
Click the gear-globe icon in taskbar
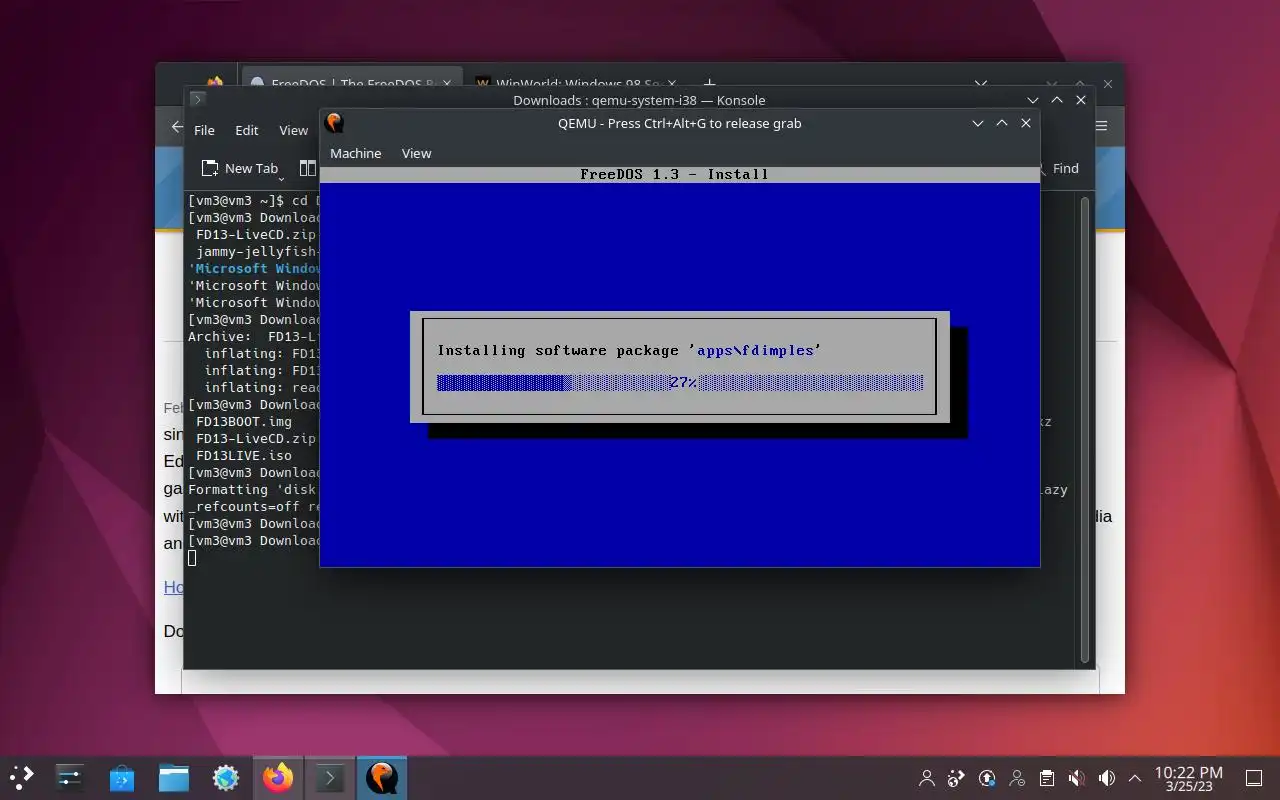[226, 777]
